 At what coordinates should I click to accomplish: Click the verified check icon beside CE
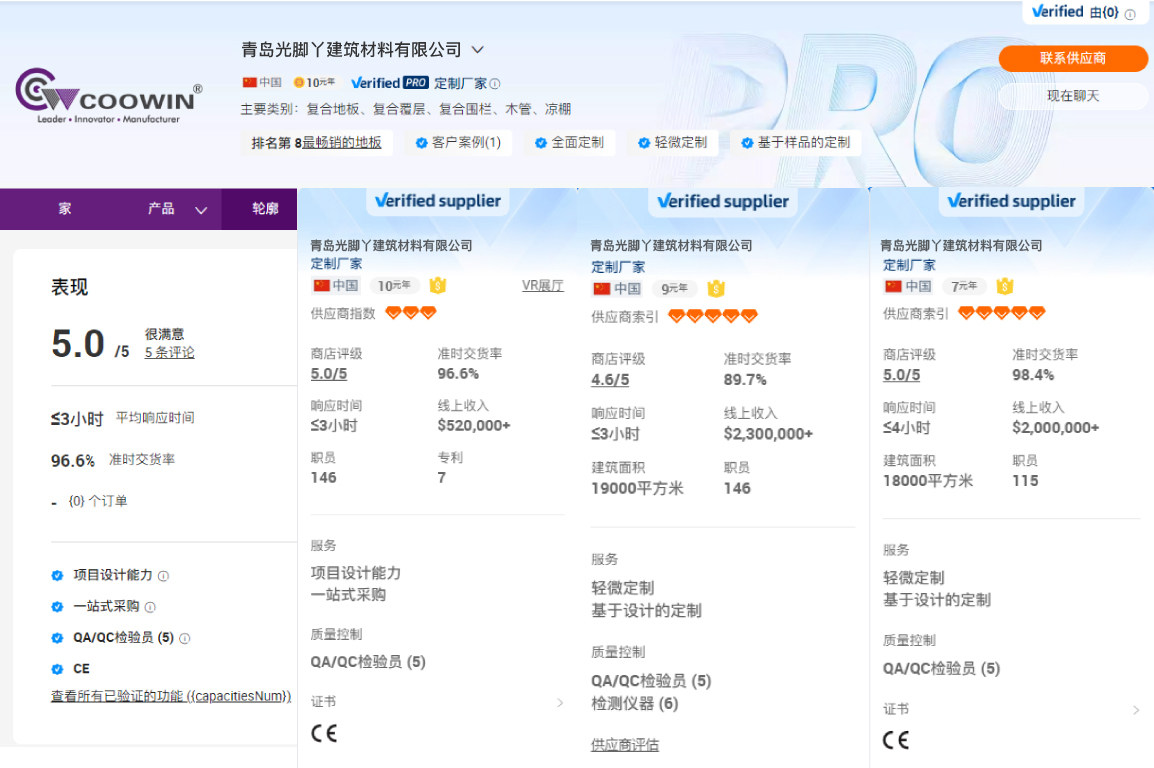[57, 669]
